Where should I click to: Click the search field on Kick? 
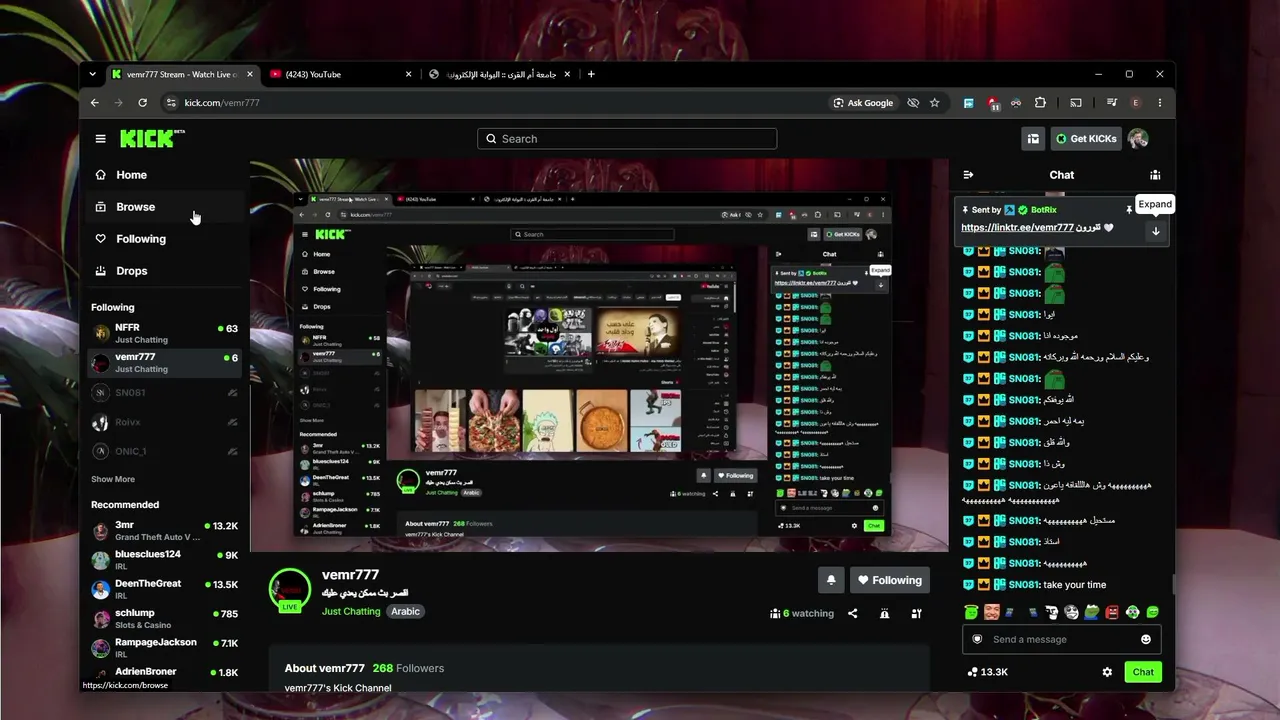[627, 139]
